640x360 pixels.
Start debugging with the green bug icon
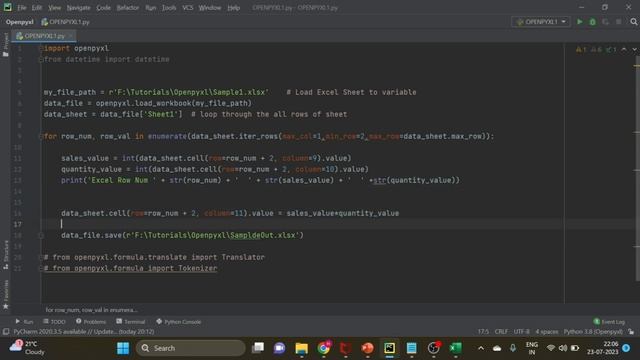[593, 22]
